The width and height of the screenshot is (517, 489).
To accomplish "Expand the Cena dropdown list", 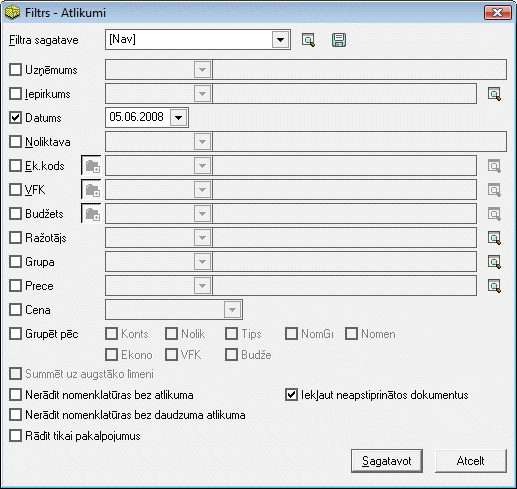I will [232, 310].
